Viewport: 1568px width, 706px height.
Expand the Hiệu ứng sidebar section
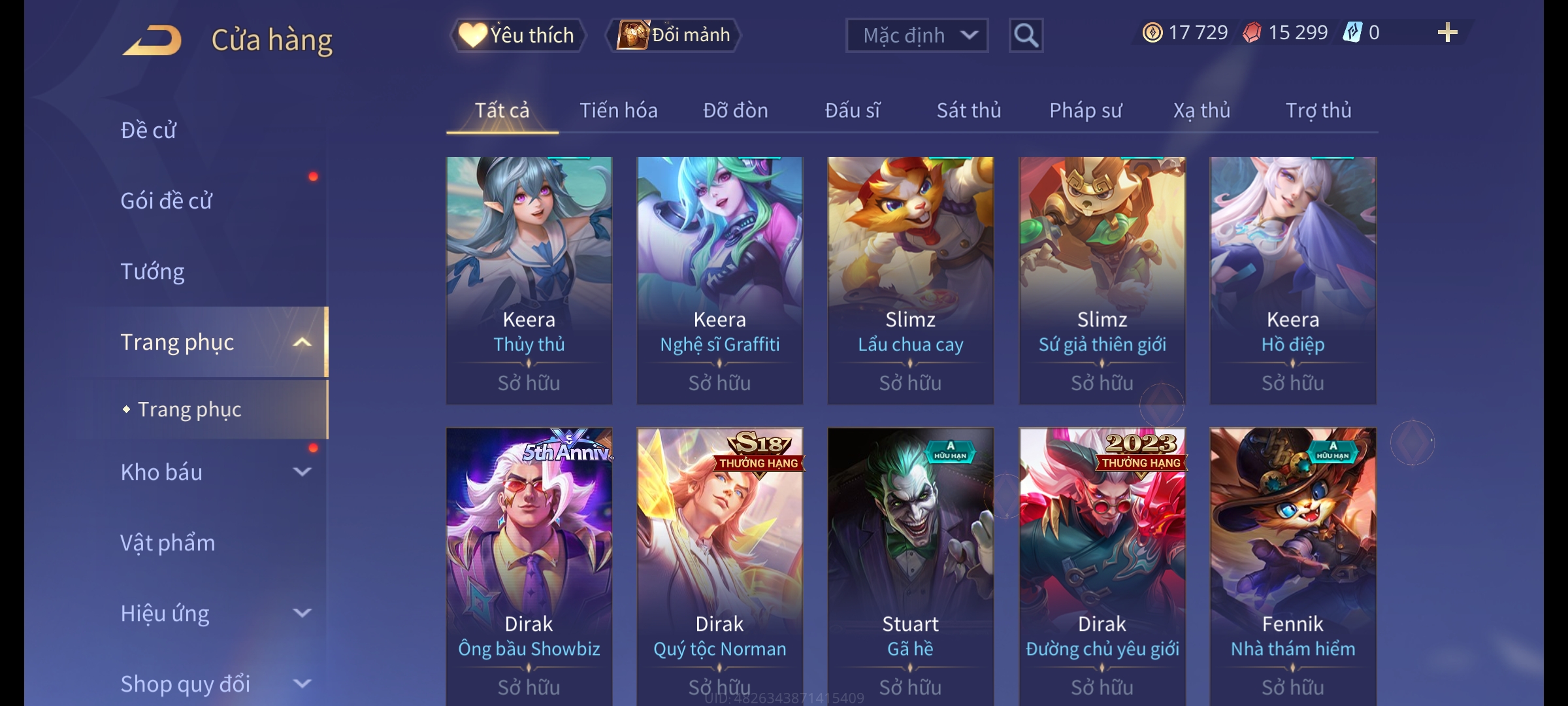[302, 613]
